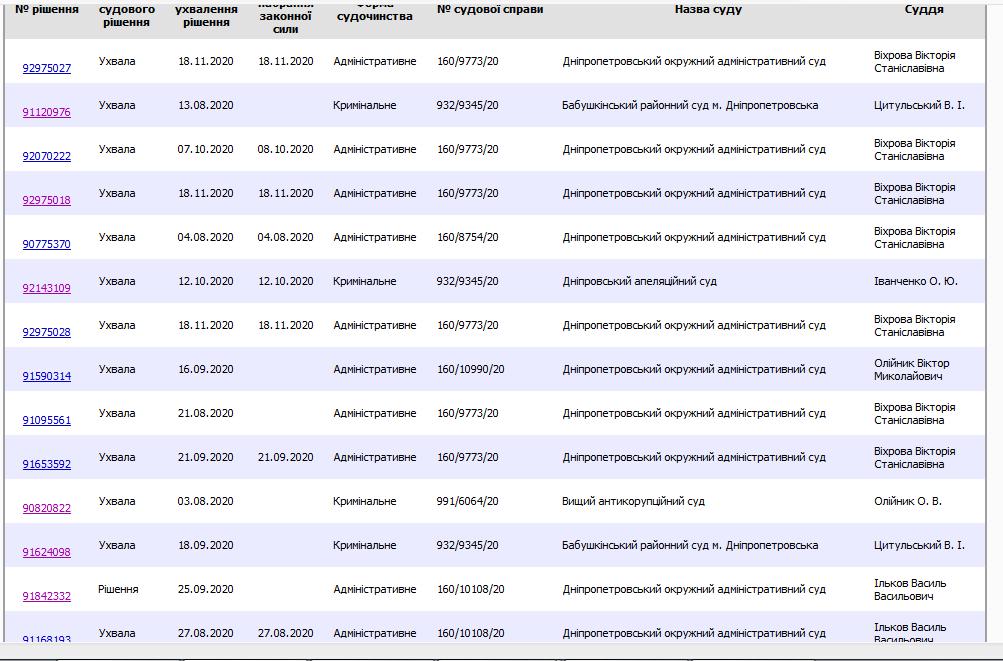This screenshot has height=661, width=1003.
Task: Open decision link 92975027
Action: point(47,69)
